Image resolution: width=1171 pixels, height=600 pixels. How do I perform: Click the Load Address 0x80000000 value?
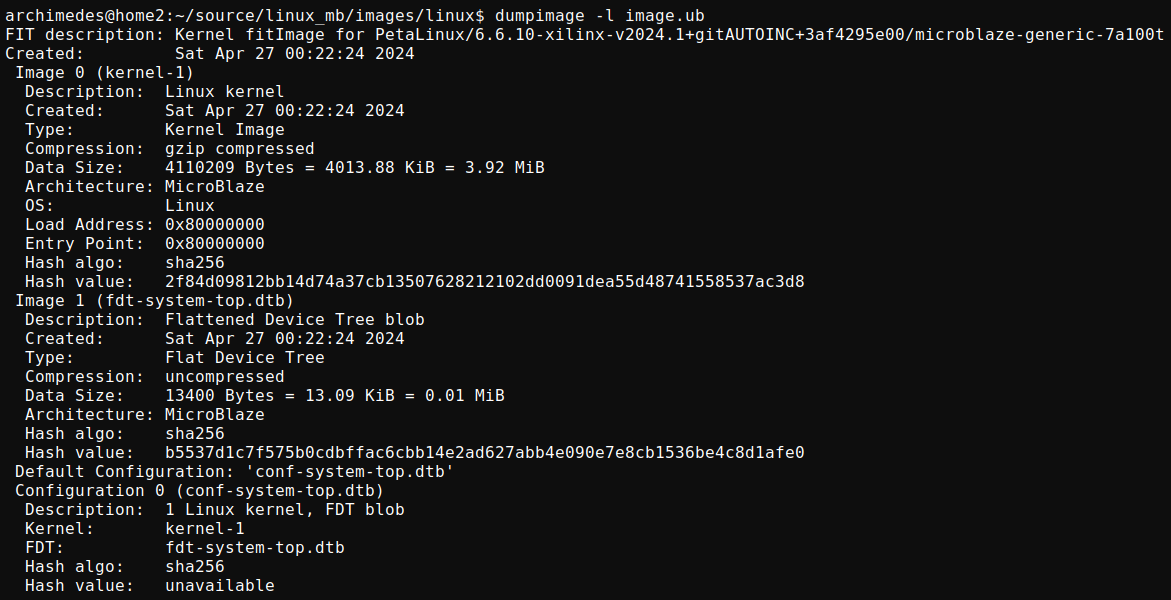pos(214,224)
